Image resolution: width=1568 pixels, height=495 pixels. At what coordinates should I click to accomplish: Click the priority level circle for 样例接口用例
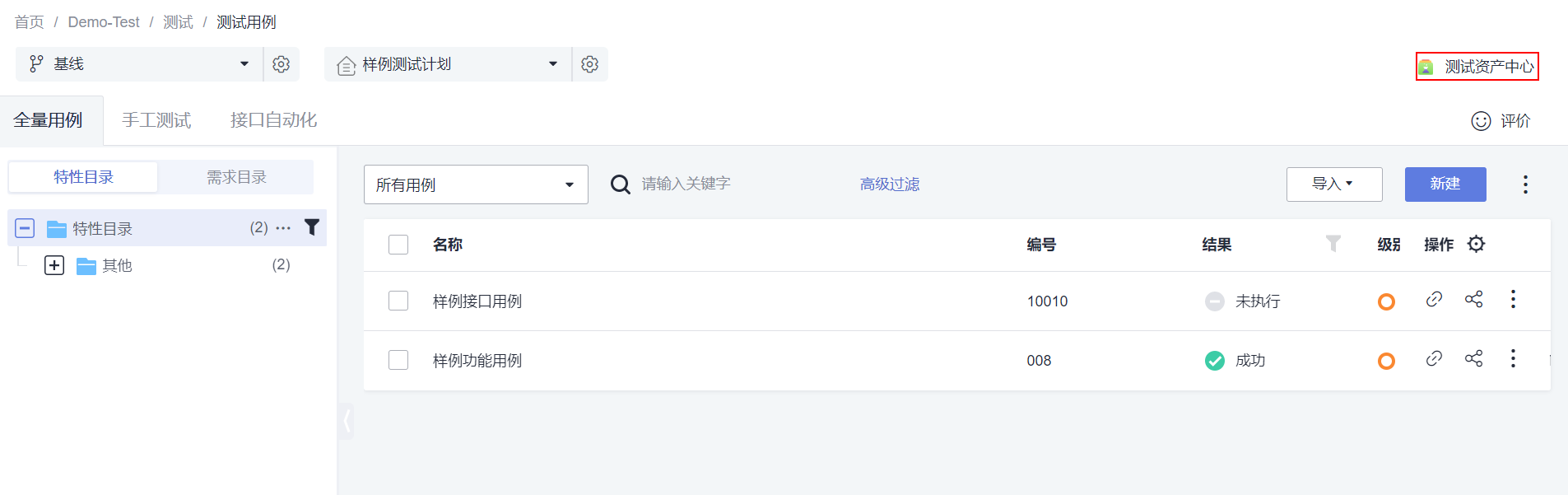click(1386, 301)
